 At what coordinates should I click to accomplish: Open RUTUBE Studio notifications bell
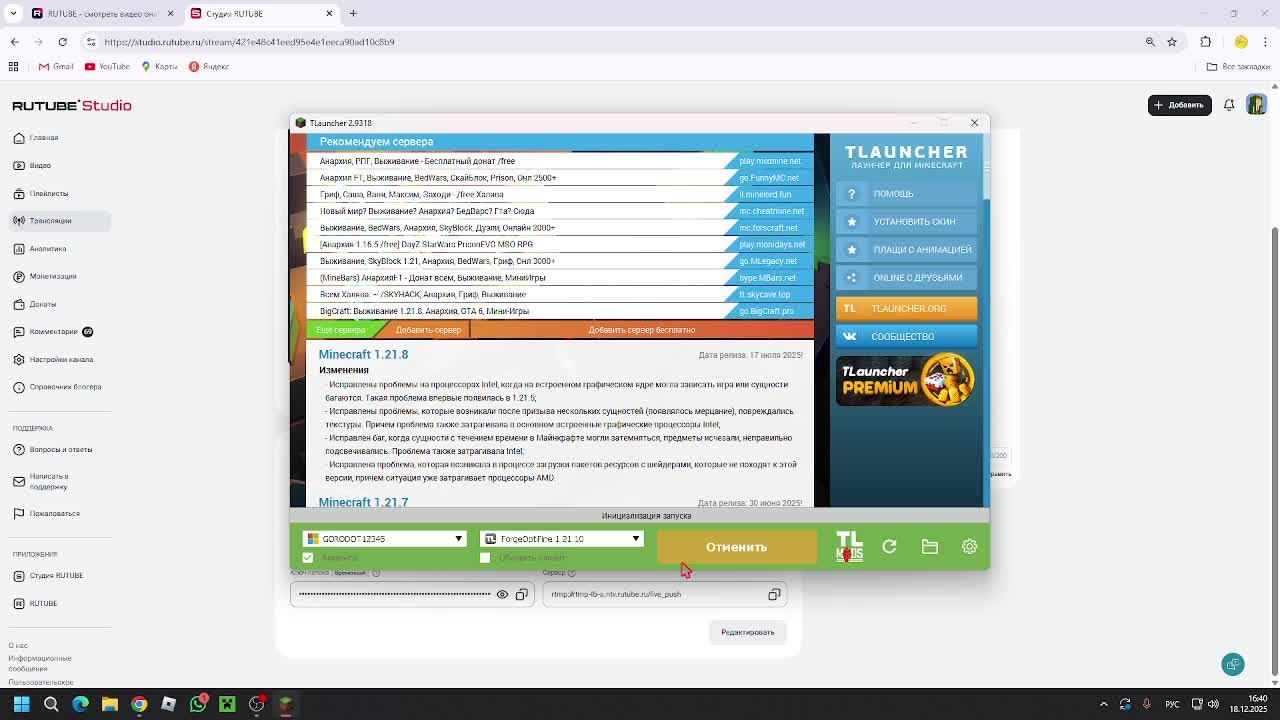tap(1229, 104)
